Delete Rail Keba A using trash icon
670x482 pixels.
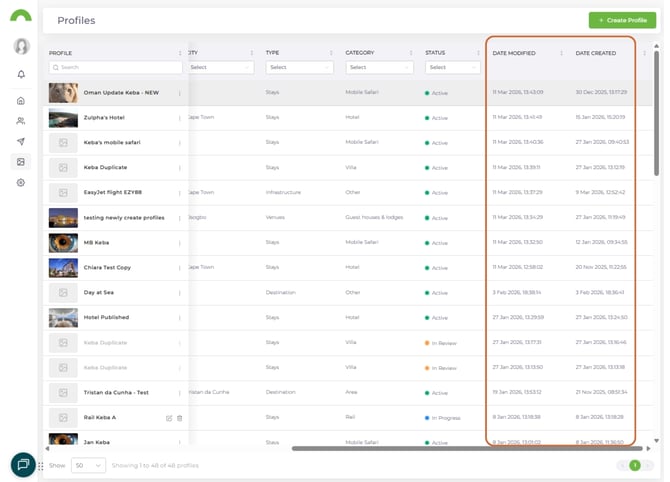click(180, 417)
